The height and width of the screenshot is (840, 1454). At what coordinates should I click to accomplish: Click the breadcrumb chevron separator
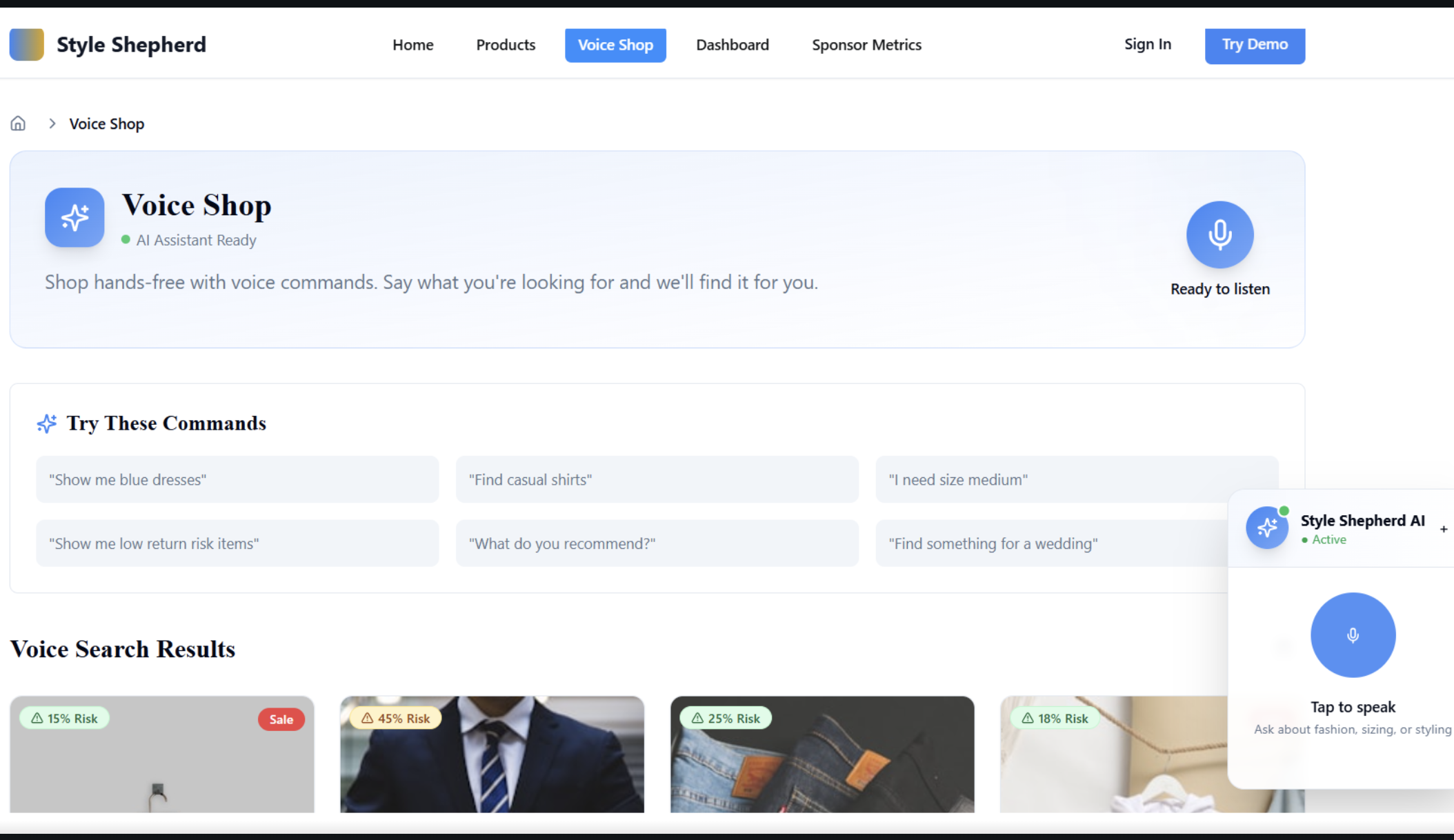click(52, 123)
